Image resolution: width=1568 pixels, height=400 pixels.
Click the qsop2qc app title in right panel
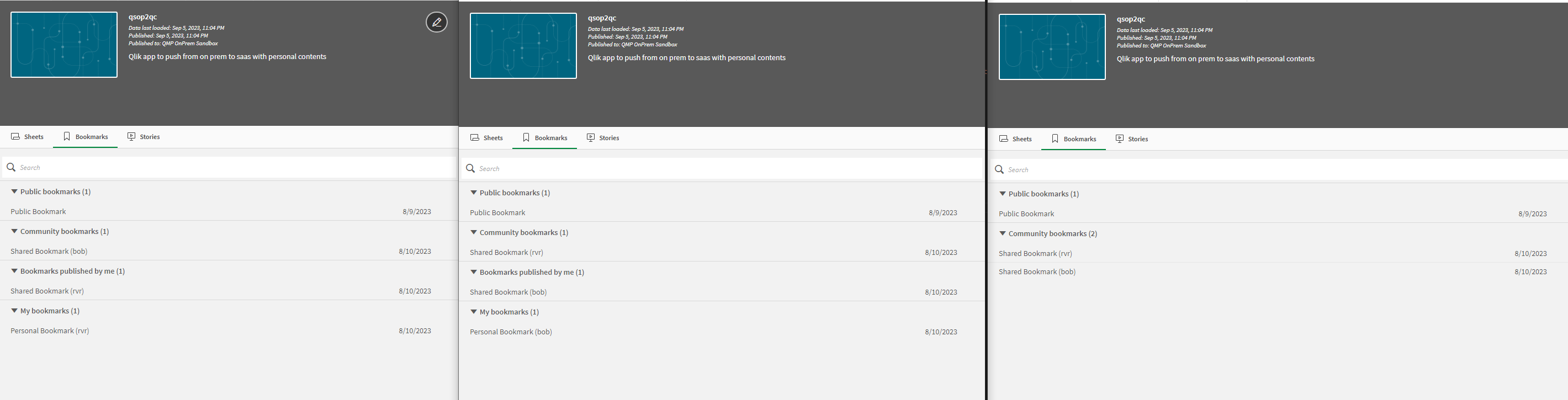point(1131,19)
